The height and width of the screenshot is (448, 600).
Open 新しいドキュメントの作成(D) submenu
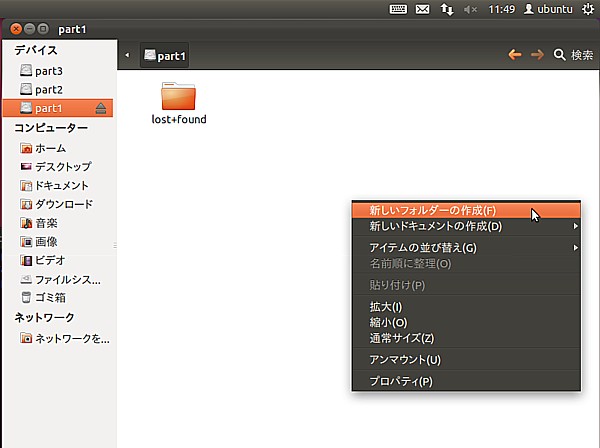coord(466,226)
